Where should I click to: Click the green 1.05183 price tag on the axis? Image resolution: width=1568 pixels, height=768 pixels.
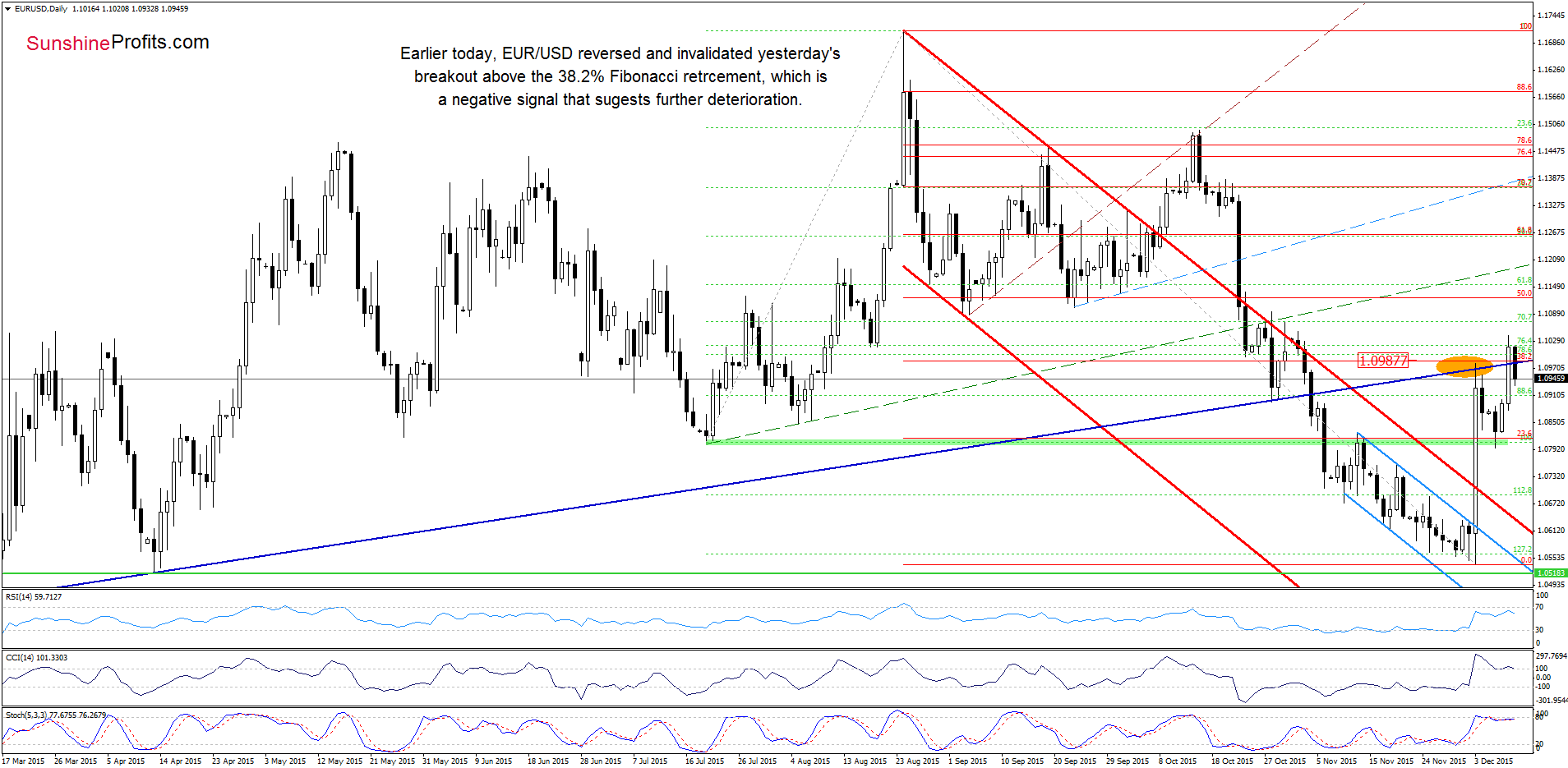coord(1551,573)
